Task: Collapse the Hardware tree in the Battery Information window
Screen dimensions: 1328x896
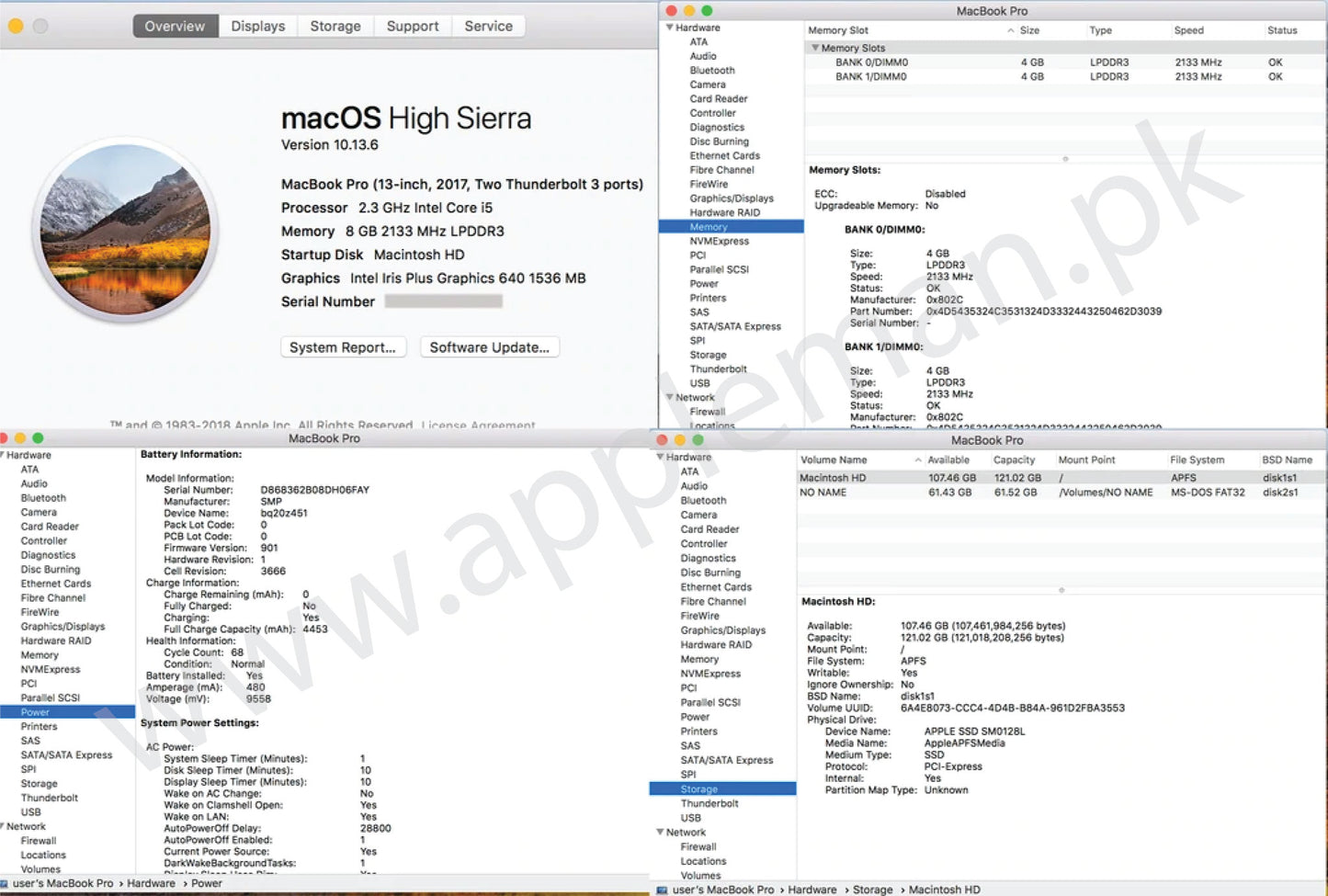Action: (3, 455)
